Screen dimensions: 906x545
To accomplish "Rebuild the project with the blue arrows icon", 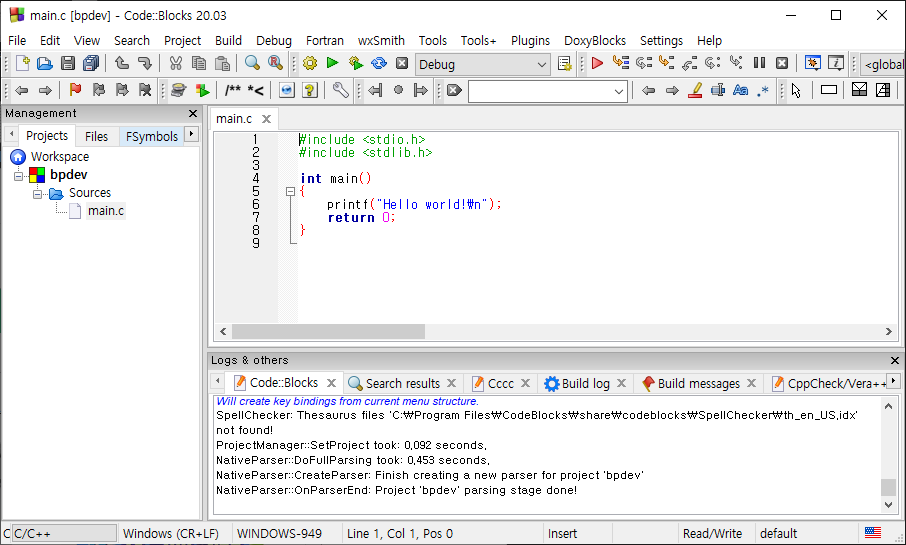I will pyautogui.click(x=378, y=63).
